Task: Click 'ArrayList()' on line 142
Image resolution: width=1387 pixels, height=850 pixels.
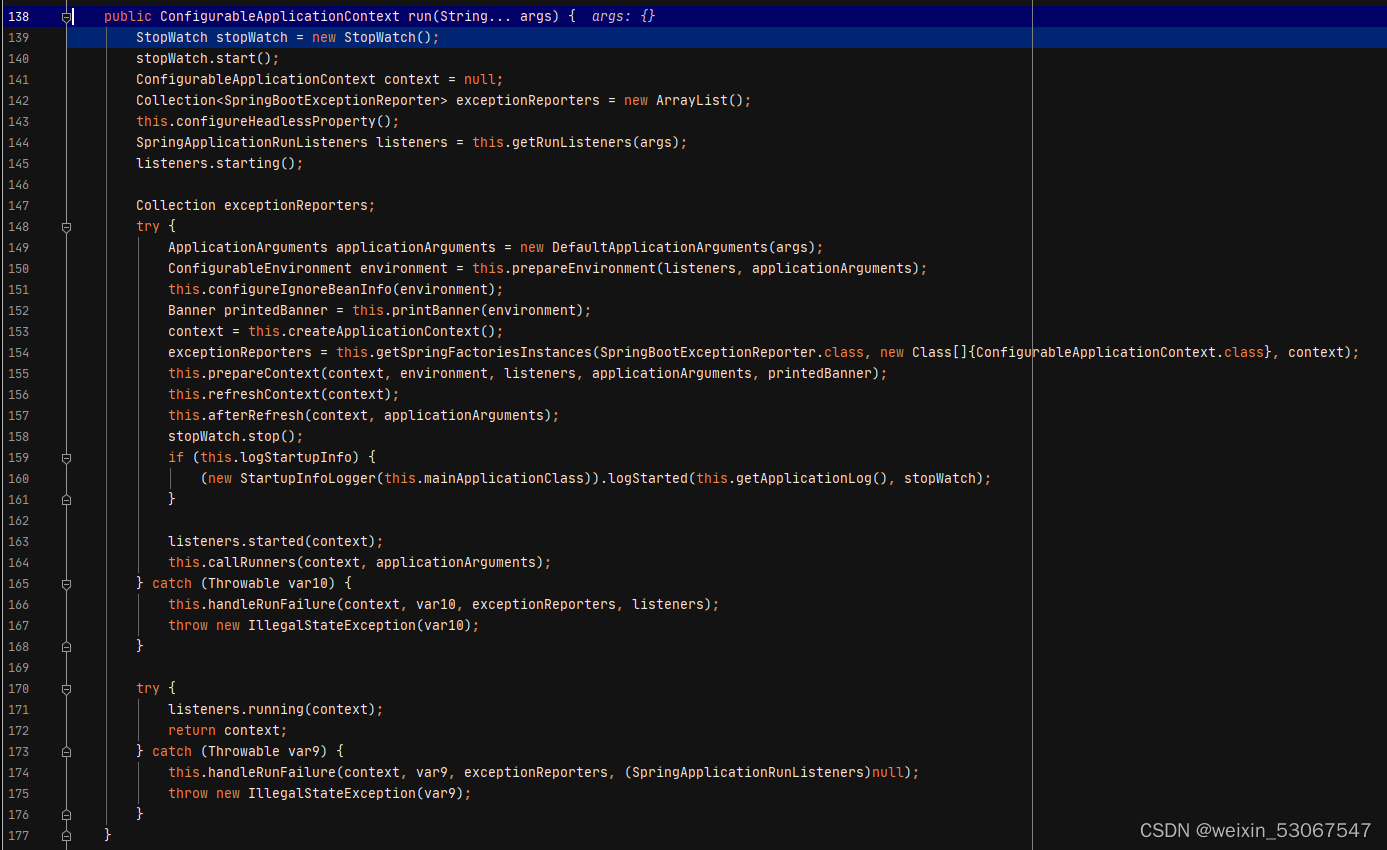Action: coord(699,101)
